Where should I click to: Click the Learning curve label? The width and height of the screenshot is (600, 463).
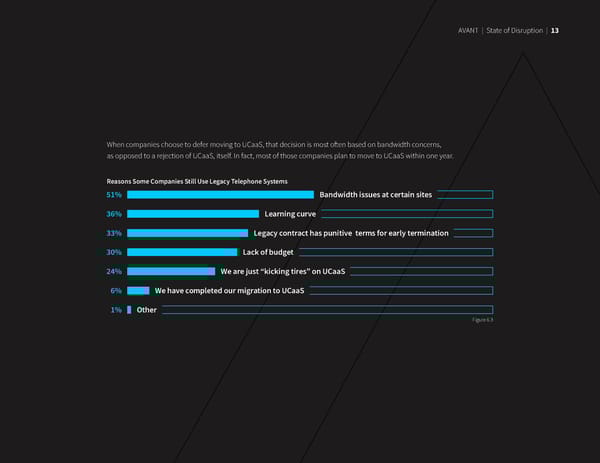[x=290, y=214]
